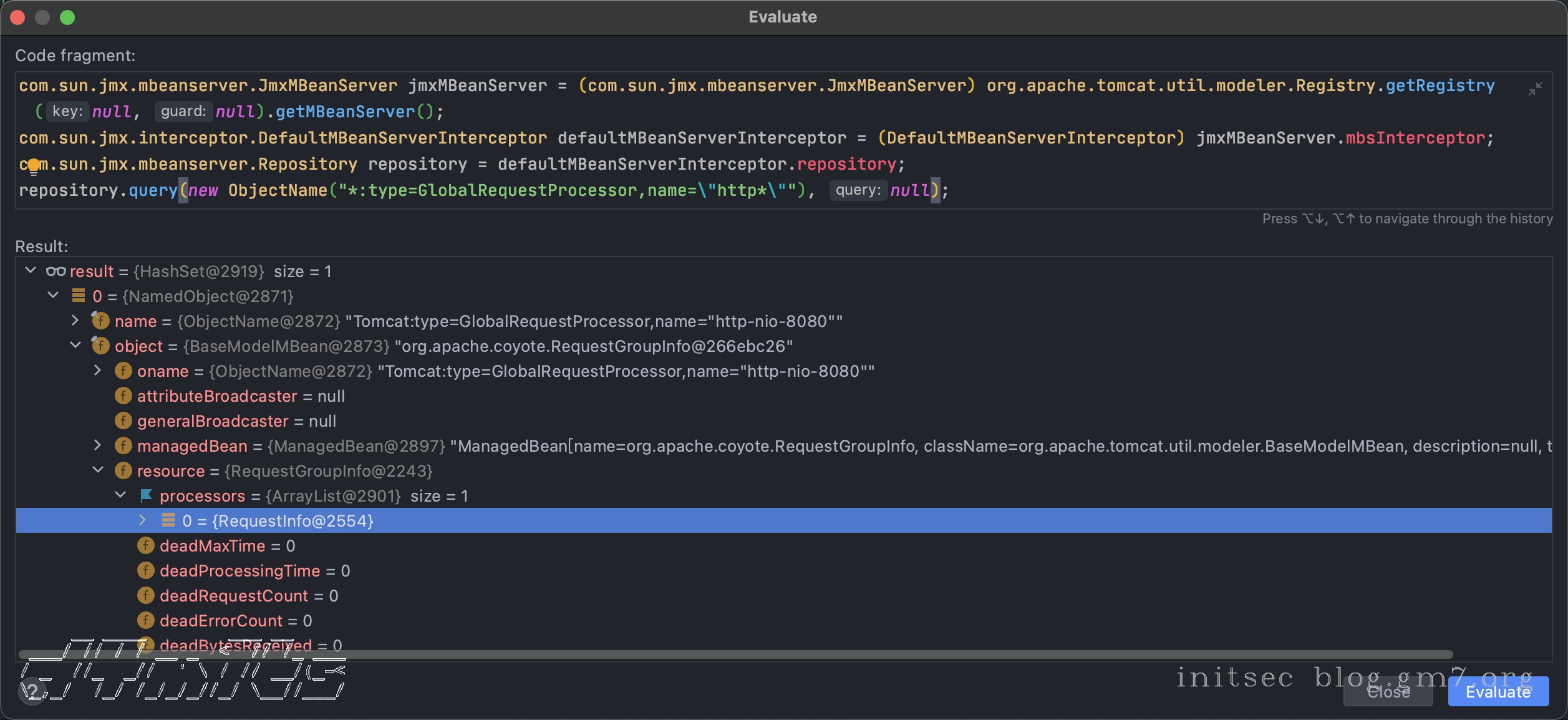Click the field icon of attributeBroadcaster
The width and height of the screenshot is (1568, 720).
pos(123,396)
